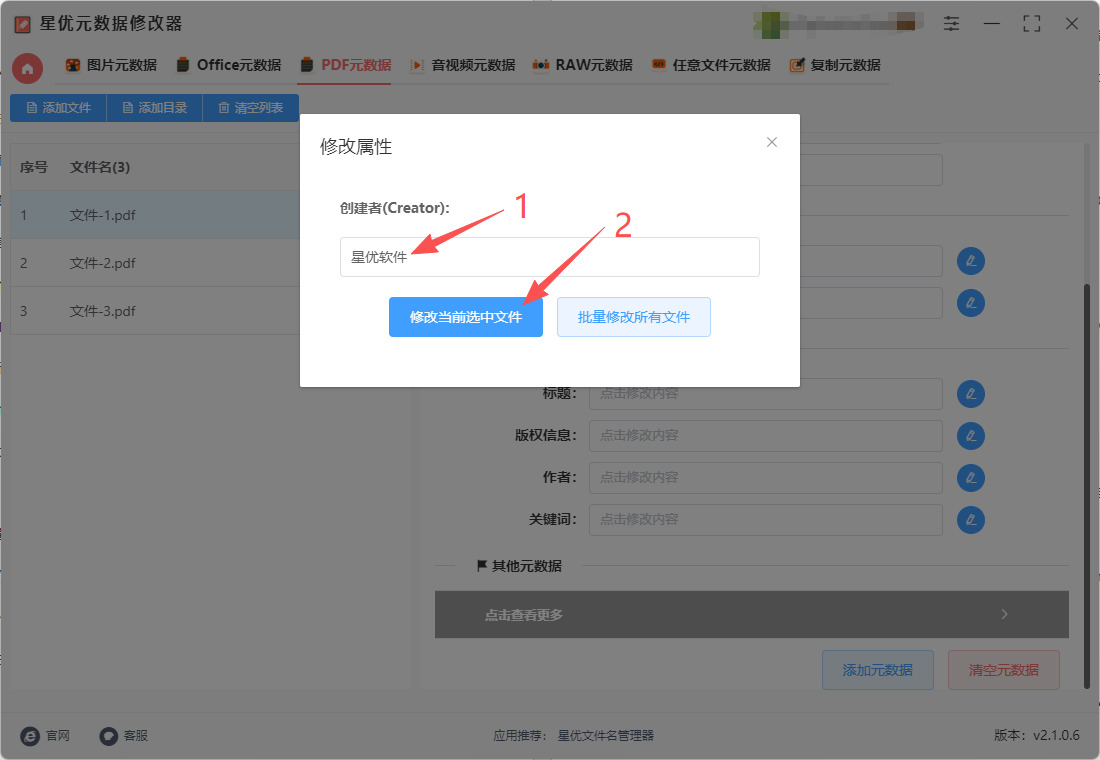Viewport: 1100px width, 760px height.
Task: Open the 音视频元数据 tab
Action: (462, 65)
